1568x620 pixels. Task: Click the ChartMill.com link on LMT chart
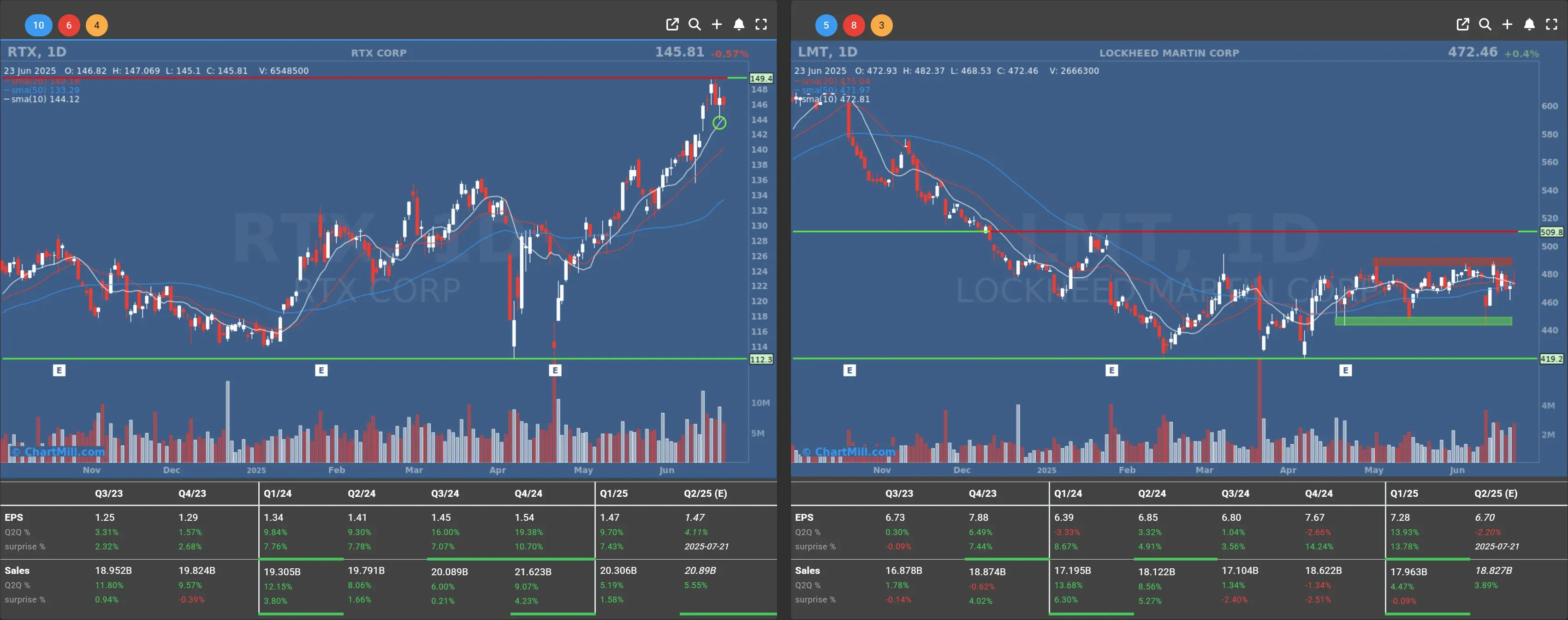(849, 451)
